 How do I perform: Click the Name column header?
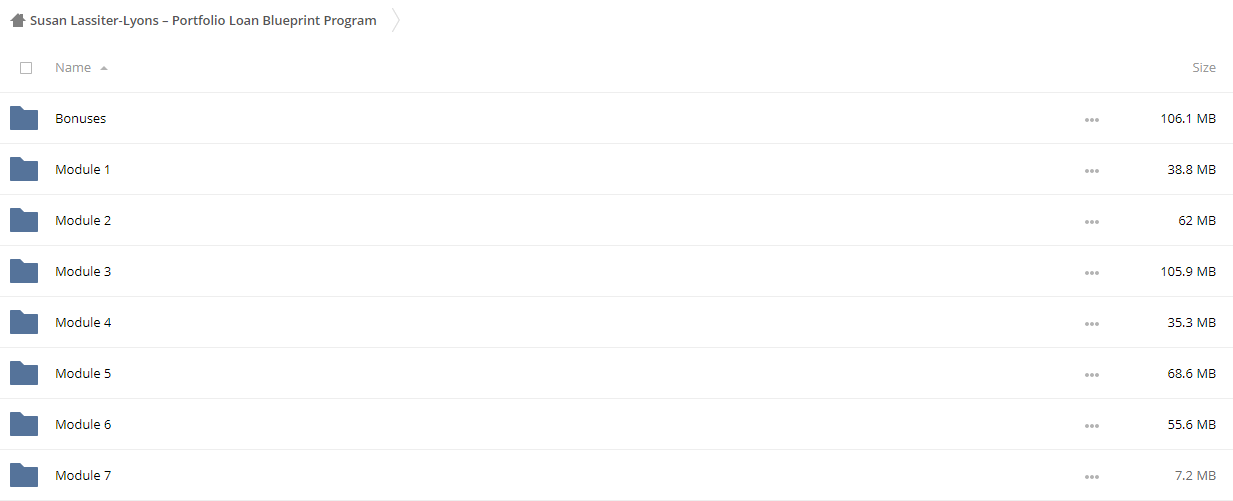point(73,67)
